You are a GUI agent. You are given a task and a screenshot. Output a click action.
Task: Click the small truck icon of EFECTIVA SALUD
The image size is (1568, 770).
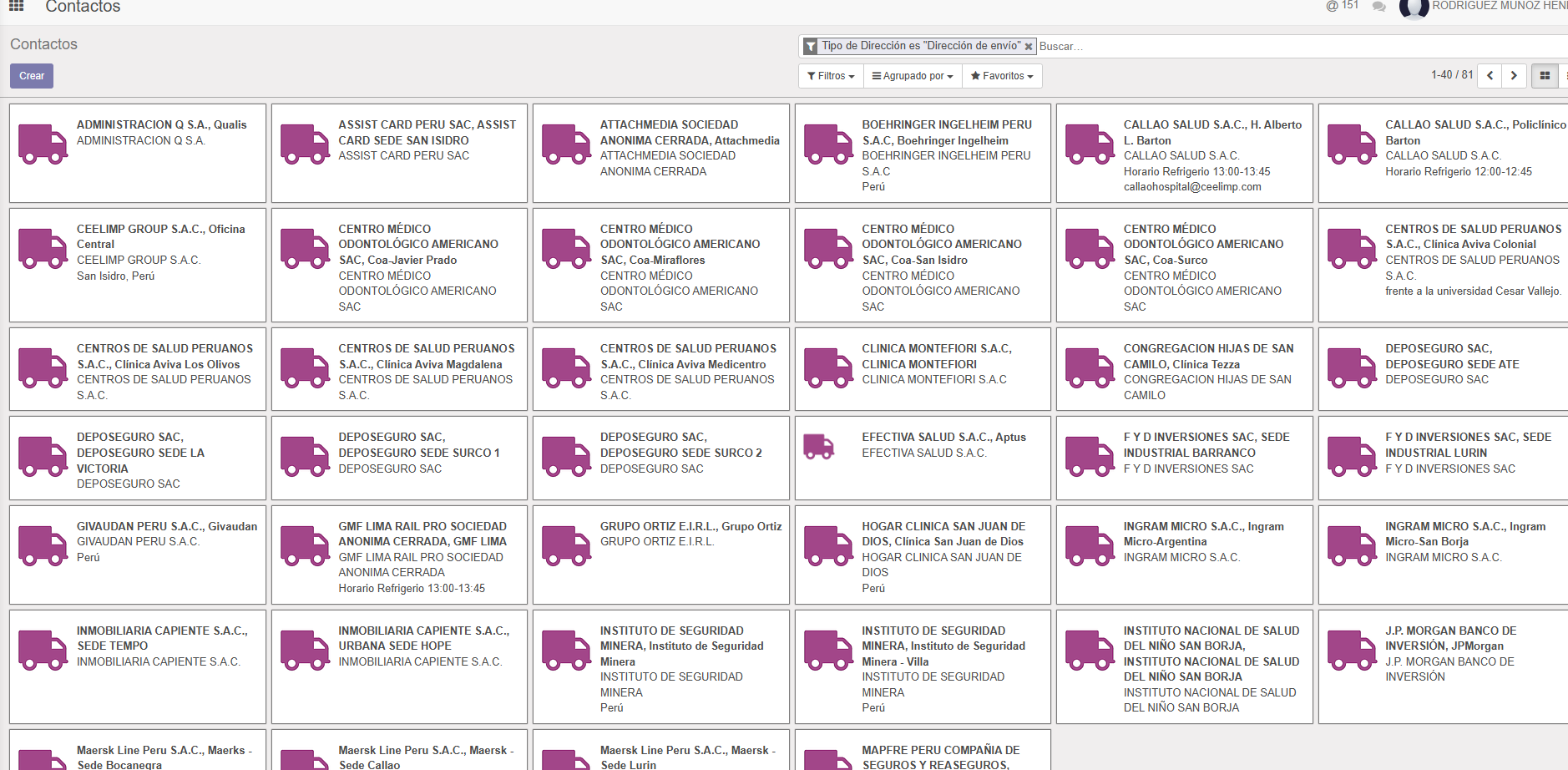coord(819,447)
